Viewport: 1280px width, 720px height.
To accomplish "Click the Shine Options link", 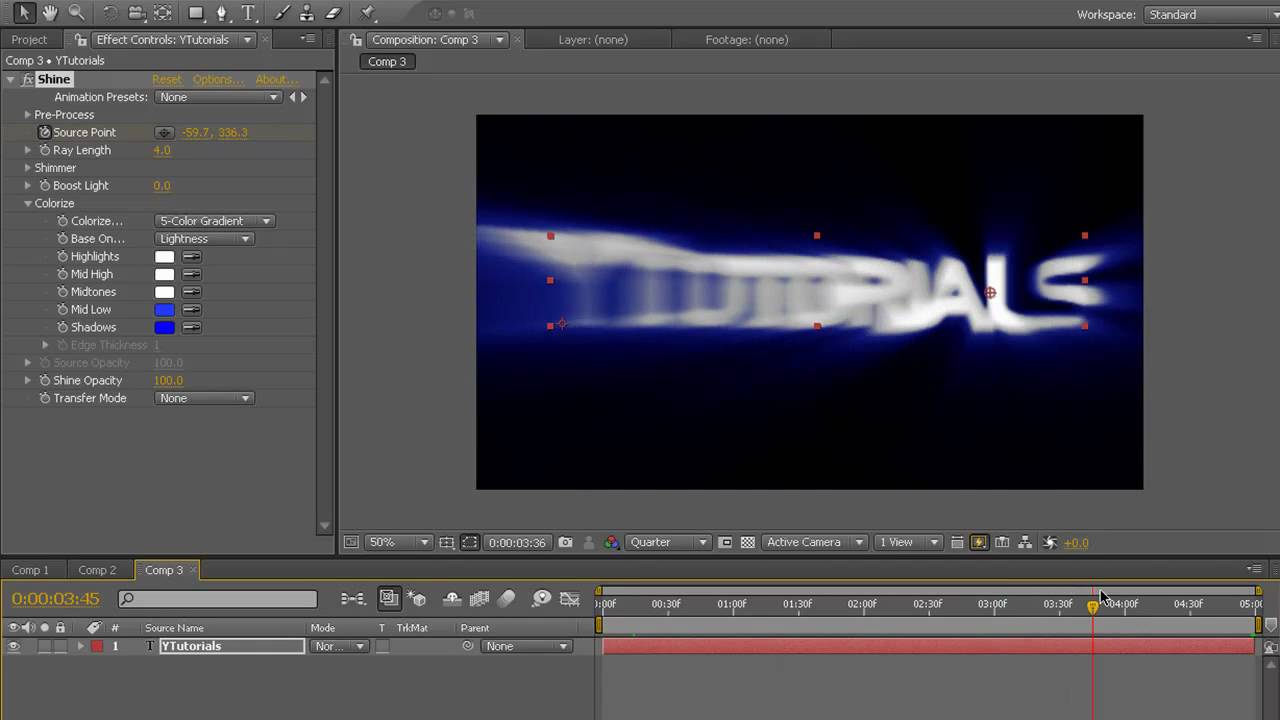I will 217,80.
